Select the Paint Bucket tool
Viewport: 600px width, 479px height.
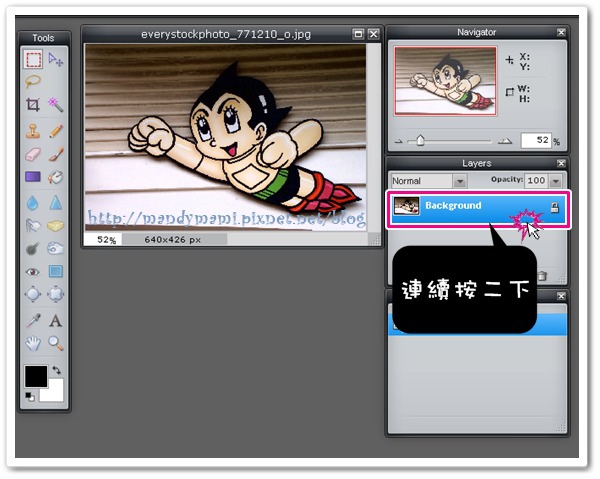(x=56, y=176)
